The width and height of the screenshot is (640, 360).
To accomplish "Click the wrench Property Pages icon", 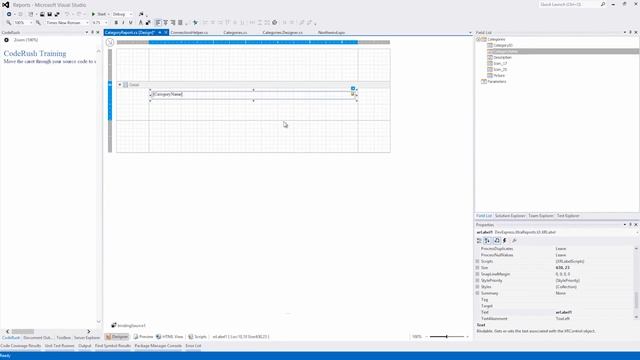I will click(x=514, y=241).
